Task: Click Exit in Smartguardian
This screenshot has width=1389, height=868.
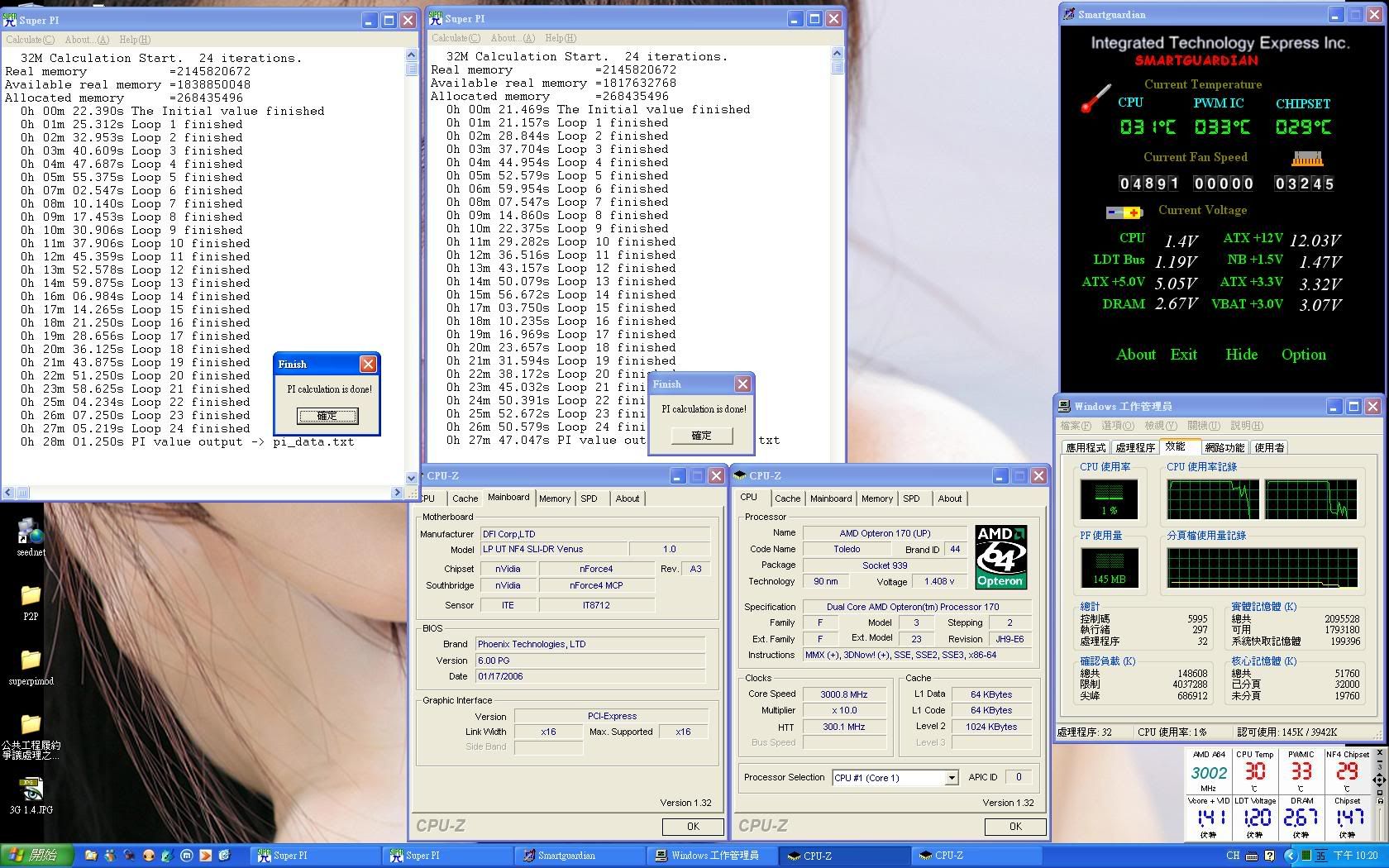Action: (1183, 355)
